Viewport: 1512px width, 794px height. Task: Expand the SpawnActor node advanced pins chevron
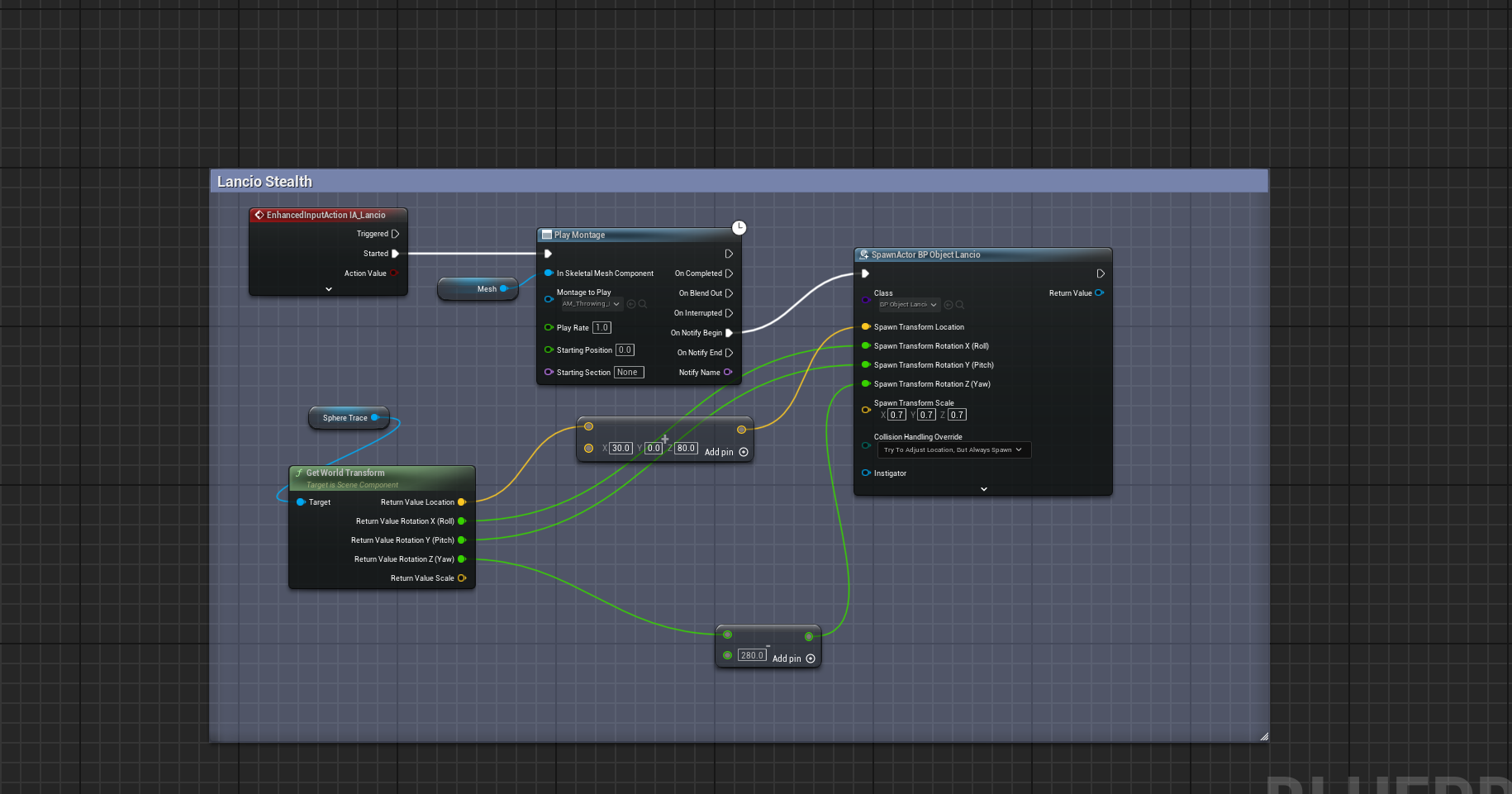[x=984, y=489]
